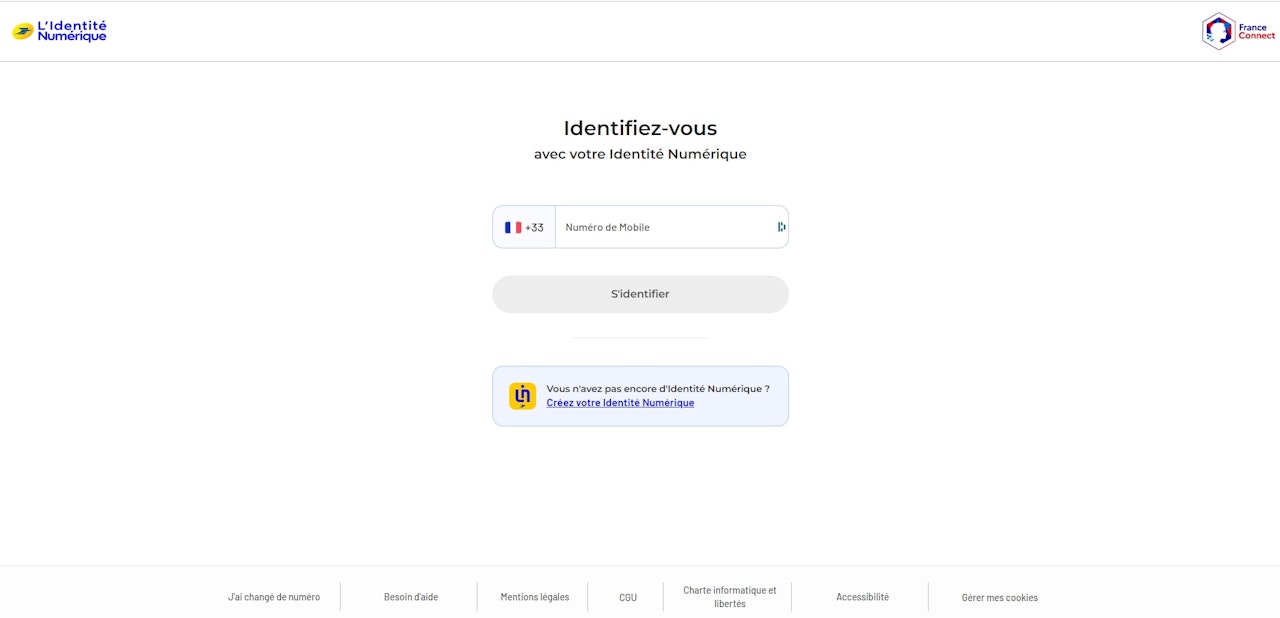
Task: Click the "Vous n'avez pas encore" text
Action: [x=657, y=388]
